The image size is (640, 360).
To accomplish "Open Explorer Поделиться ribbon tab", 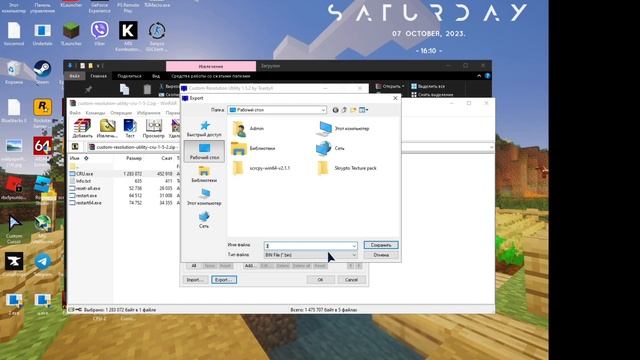I will [x=129, y=76].
